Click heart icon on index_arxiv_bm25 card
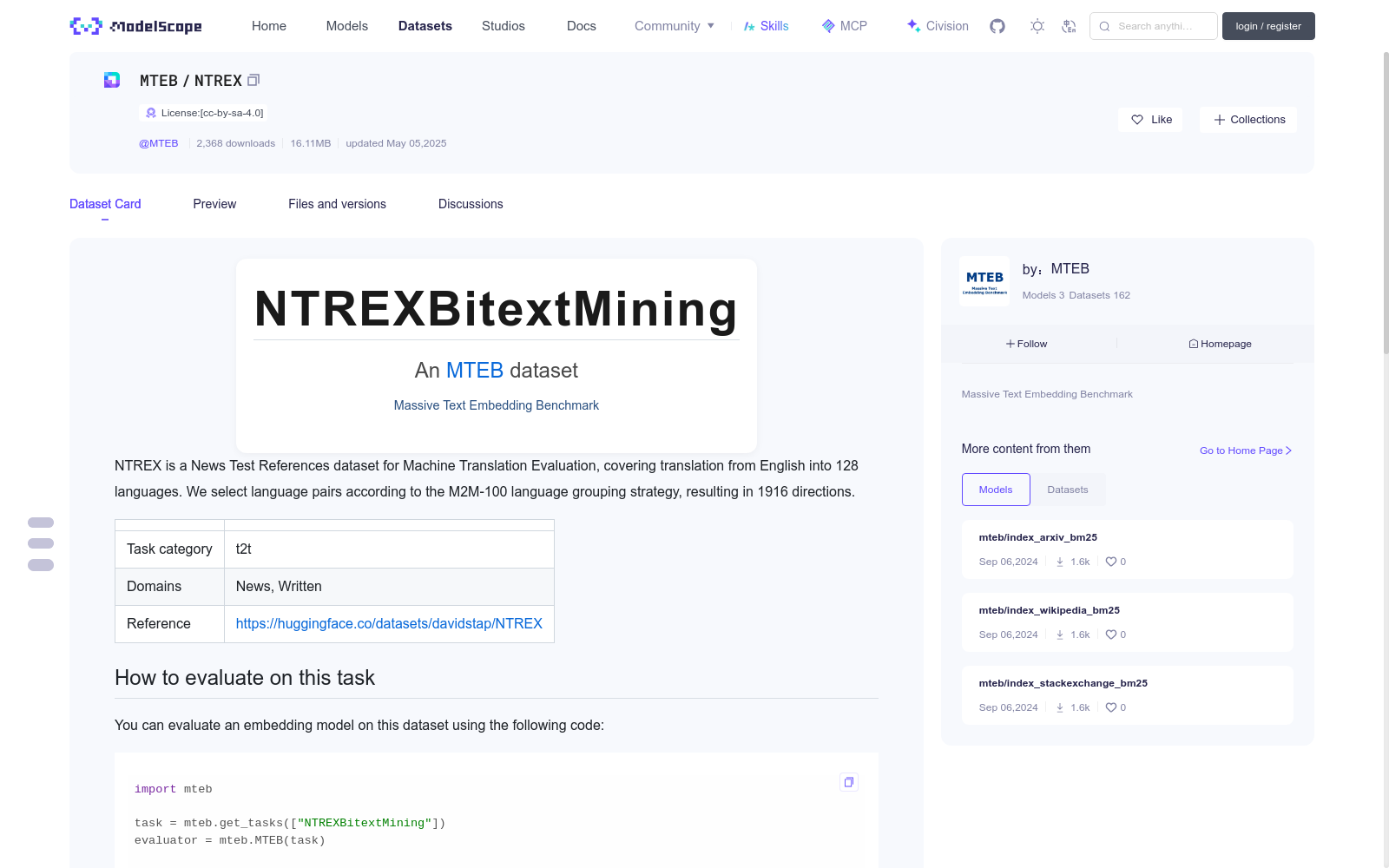 pos(1111,562)
